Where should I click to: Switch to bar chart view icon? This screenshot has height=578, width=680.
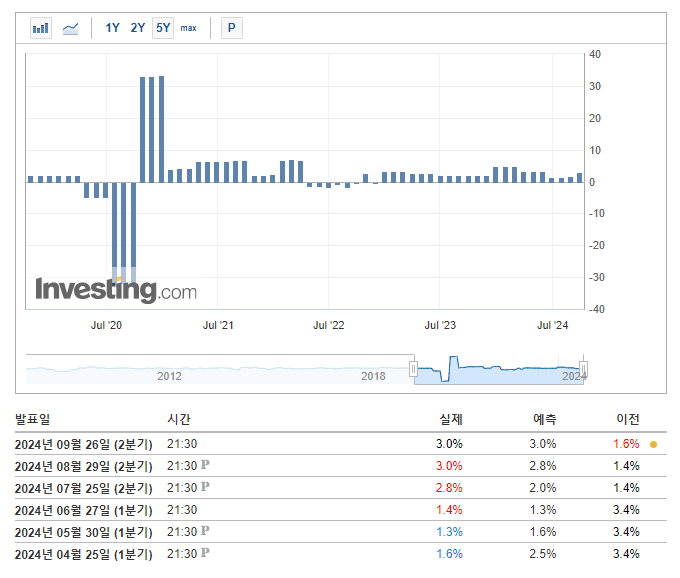coord(41,28)
